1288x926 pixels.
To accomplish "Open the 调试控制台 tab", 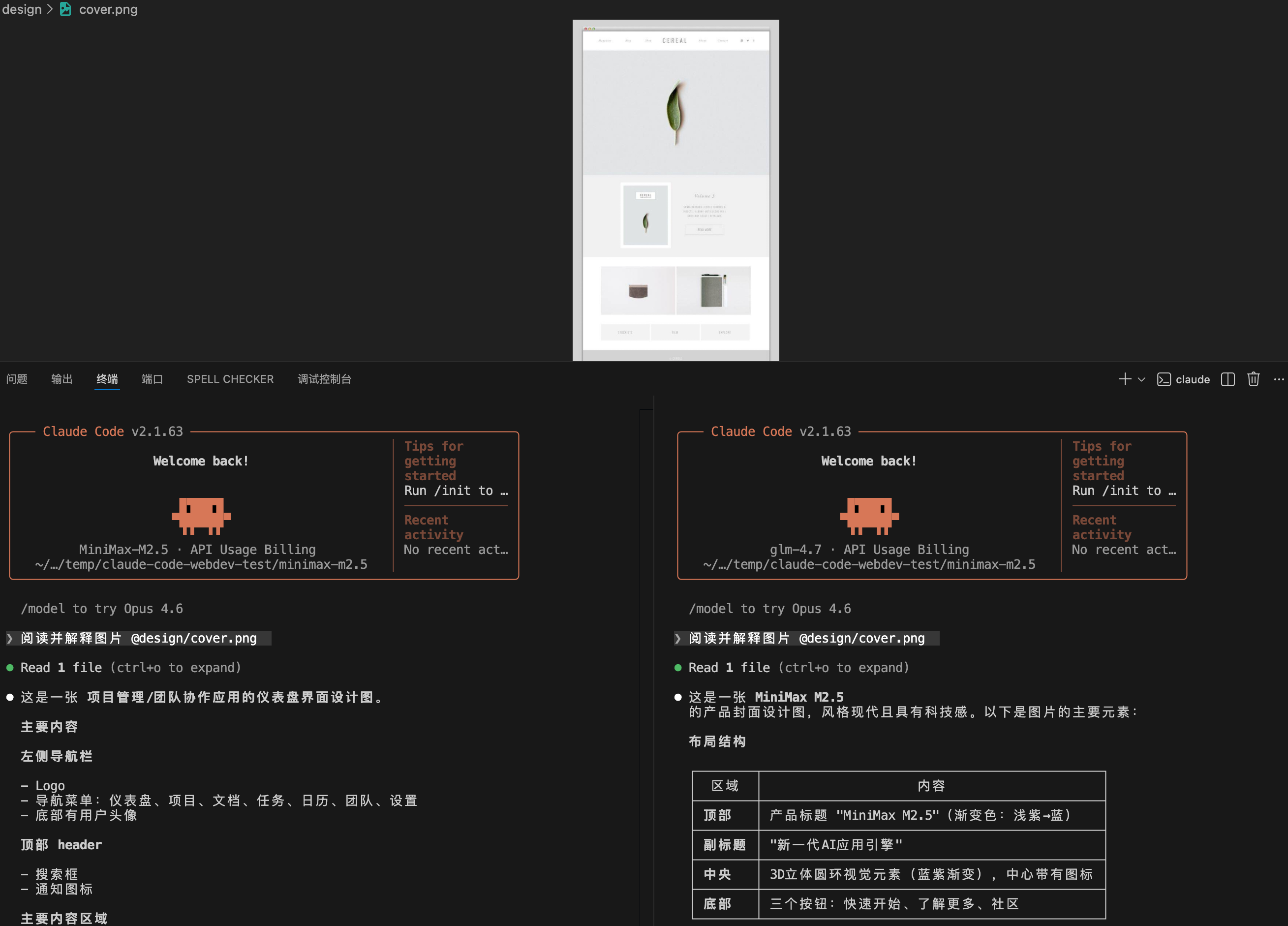I will [324, 379].
